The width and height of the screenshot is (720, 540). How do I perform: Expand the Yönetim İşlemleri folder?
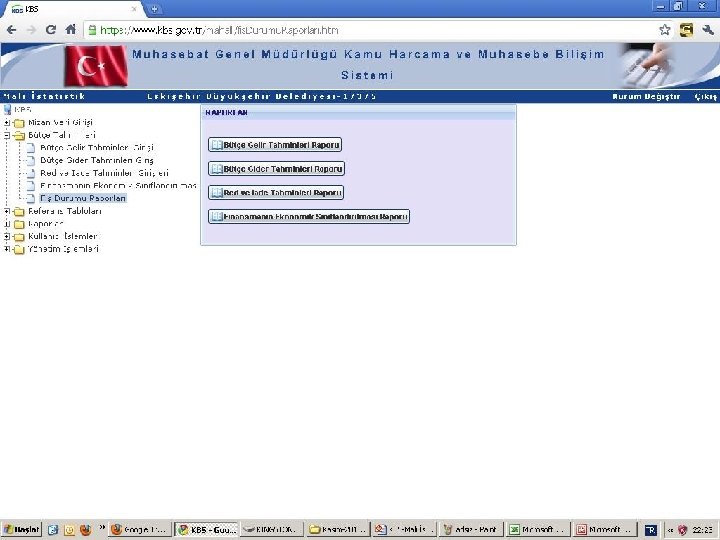tap(7, 249)
